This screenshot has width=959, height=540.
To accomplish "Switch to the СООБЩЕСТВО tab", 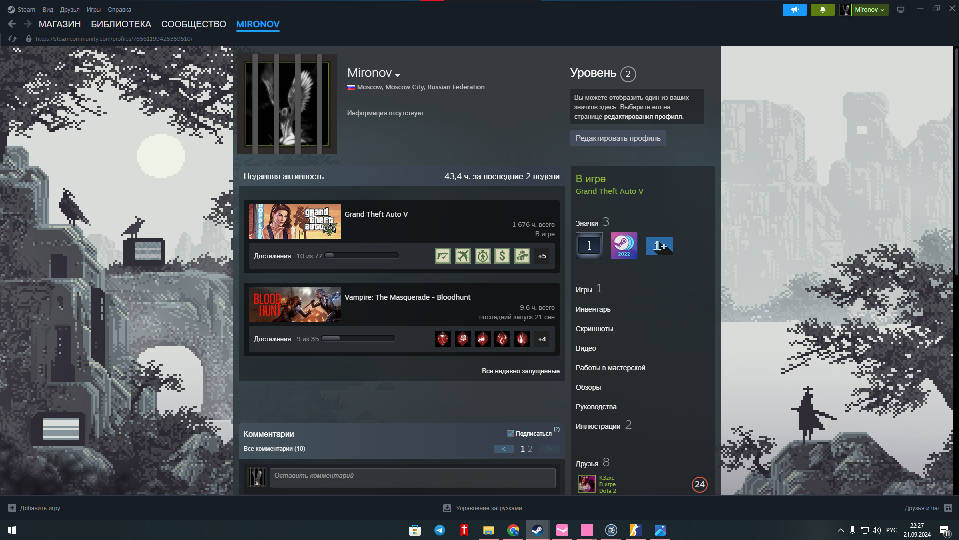I will point(194,24).
